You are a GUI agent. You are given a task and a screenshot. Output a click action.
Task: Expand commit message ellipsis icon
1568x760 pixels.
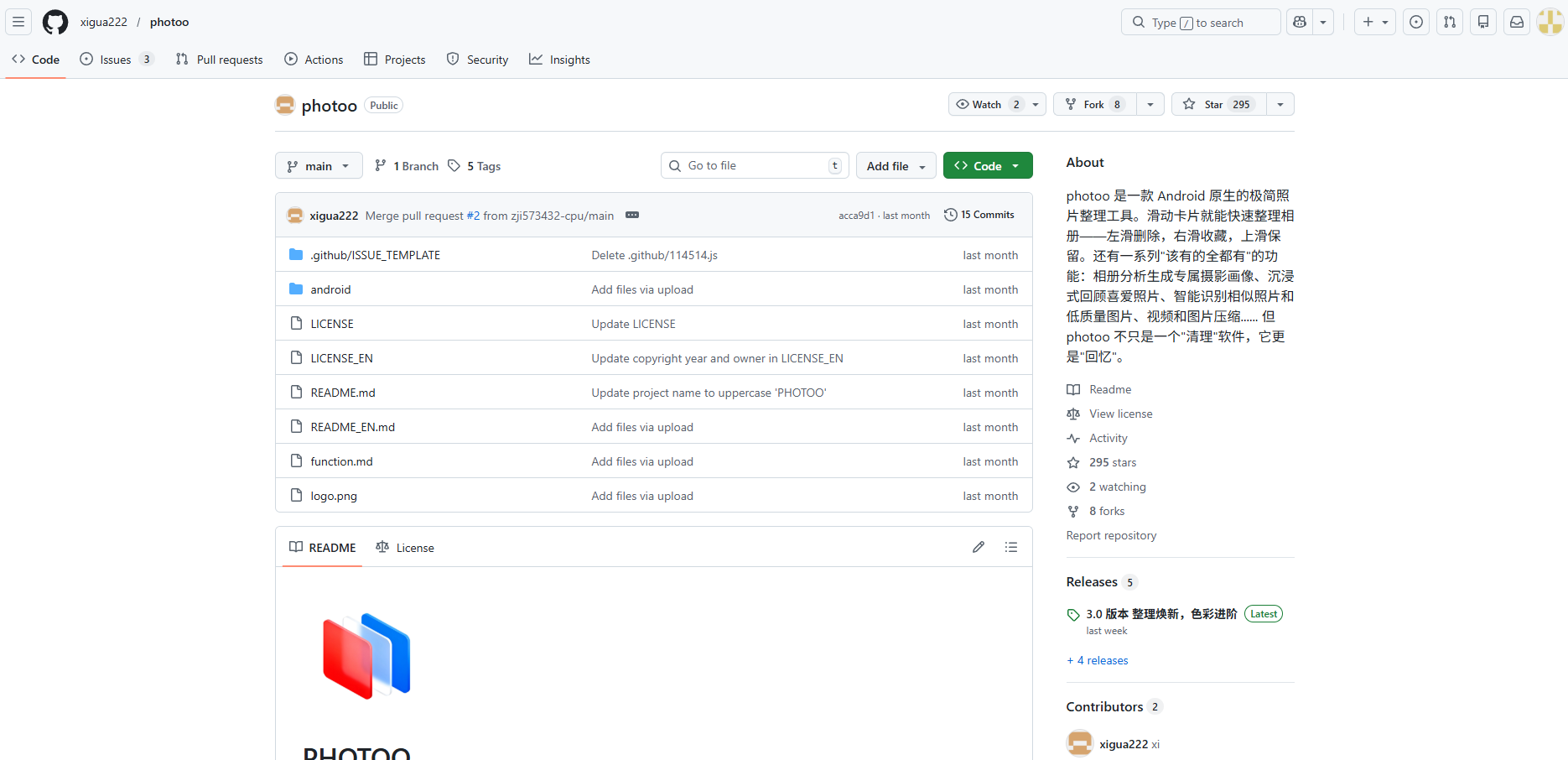click(x=632, y=215)
